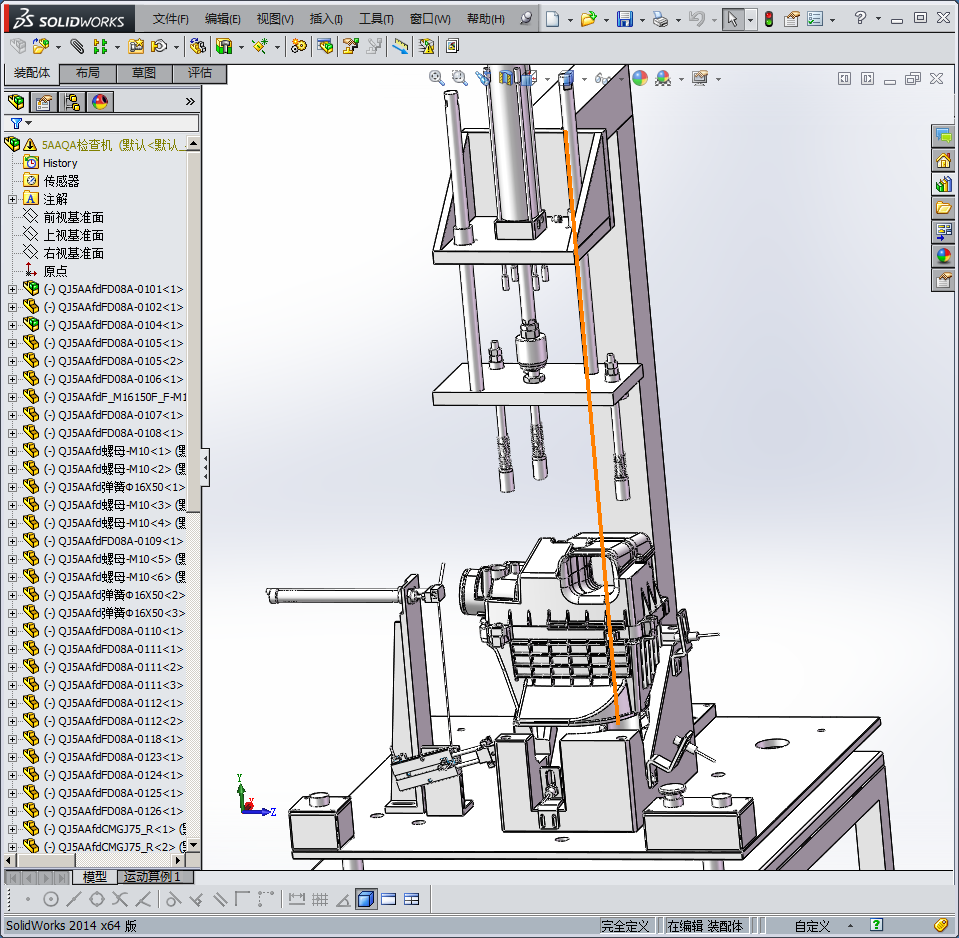Toggle the shaded-with-edges 3D view button
Viewport: 959px width, 938px height.
point(365,900)
